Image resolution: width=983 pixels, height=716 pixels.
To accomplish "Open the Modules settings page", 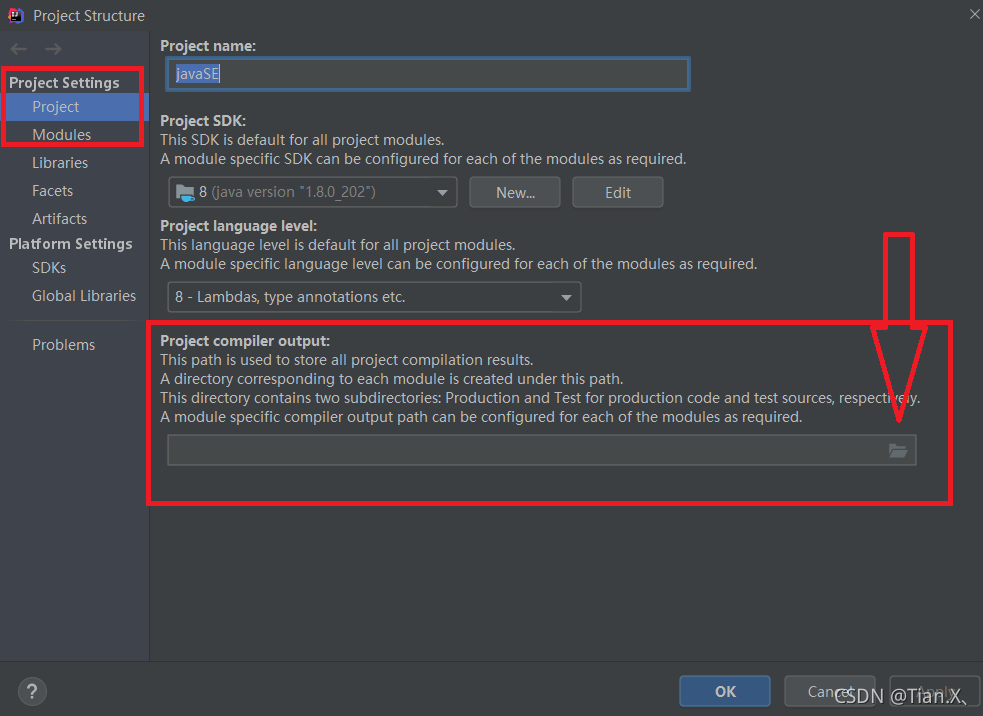I will click(x=61, y=135).
